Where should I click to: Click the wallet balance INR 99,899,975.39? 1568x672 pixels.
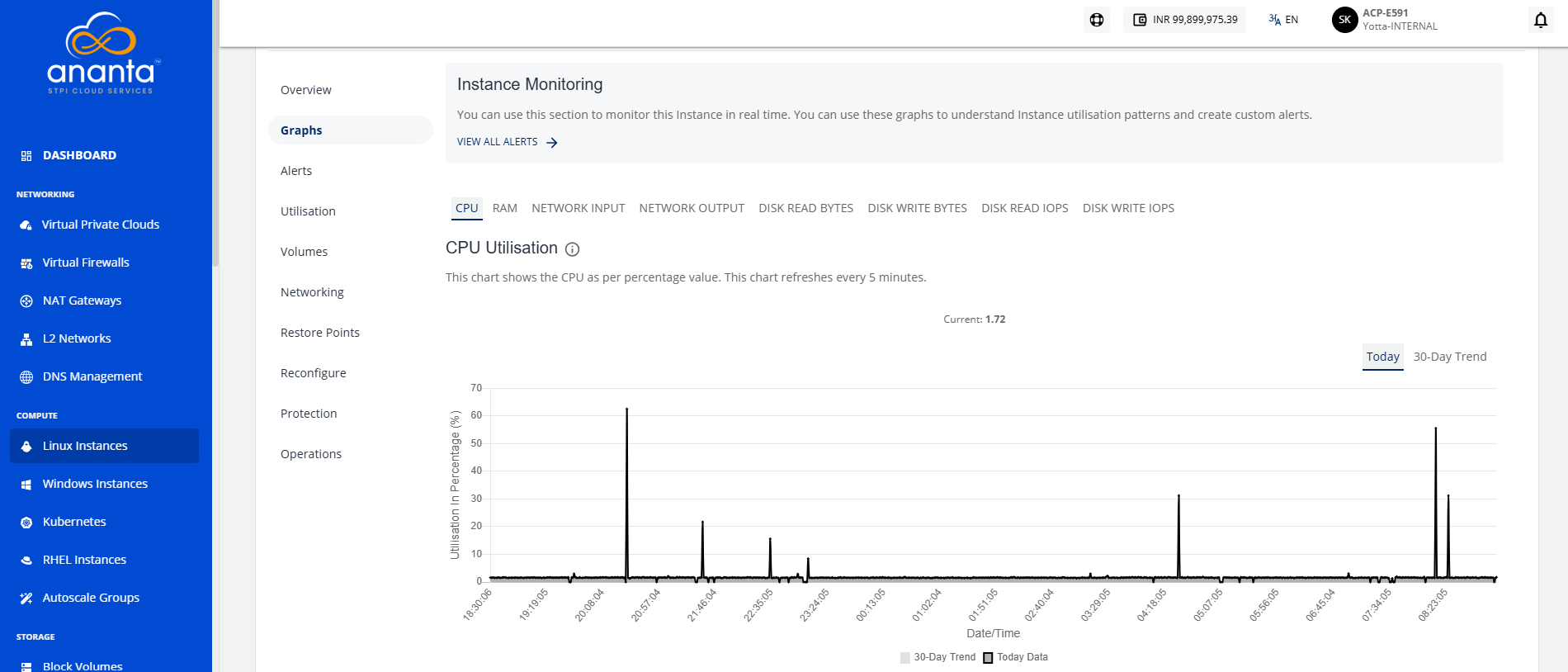[x=1184, y=20]
